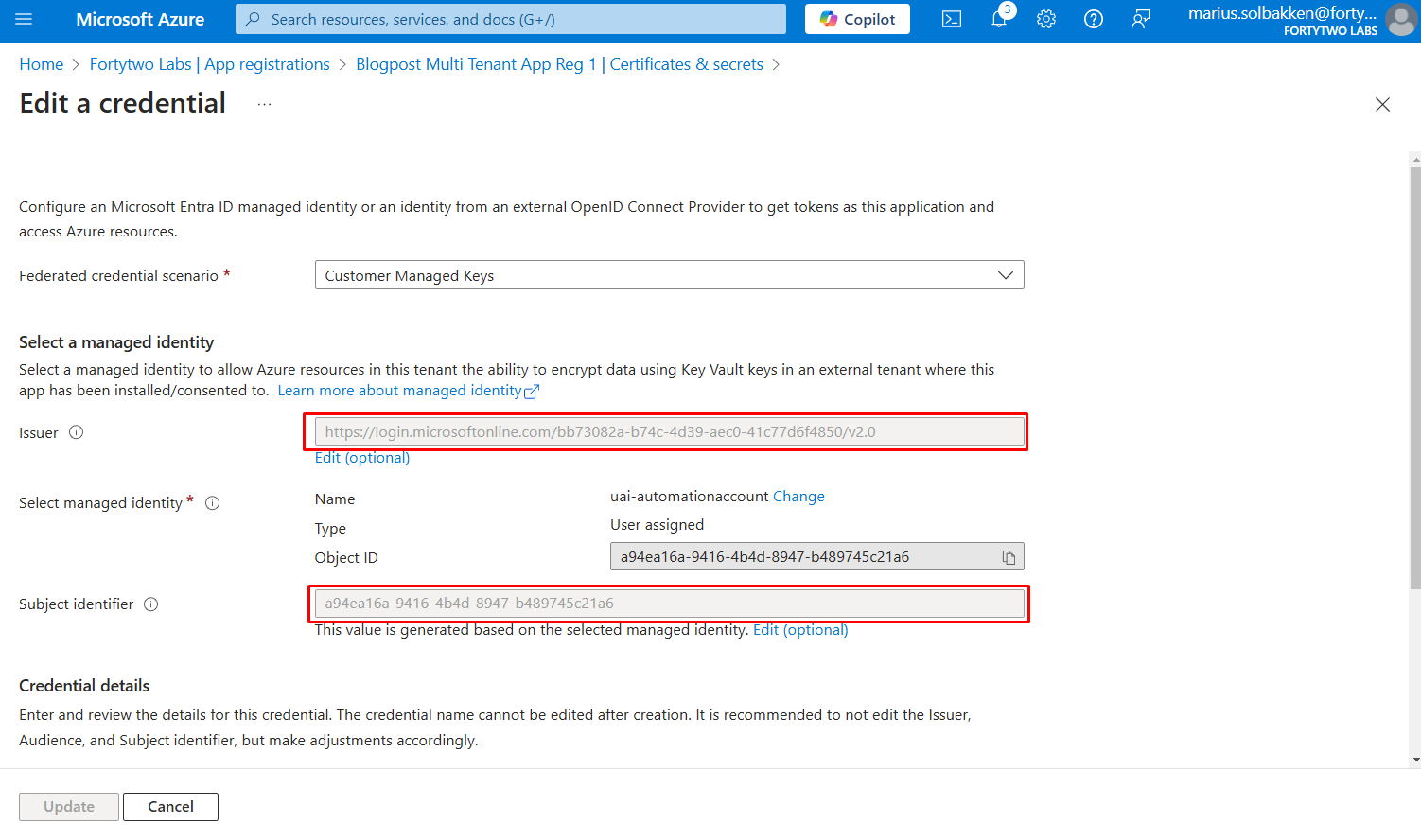Screen dimensions: 1421x840
Task: Click the Azure search resources box
Action: click(x=511, y=19)
